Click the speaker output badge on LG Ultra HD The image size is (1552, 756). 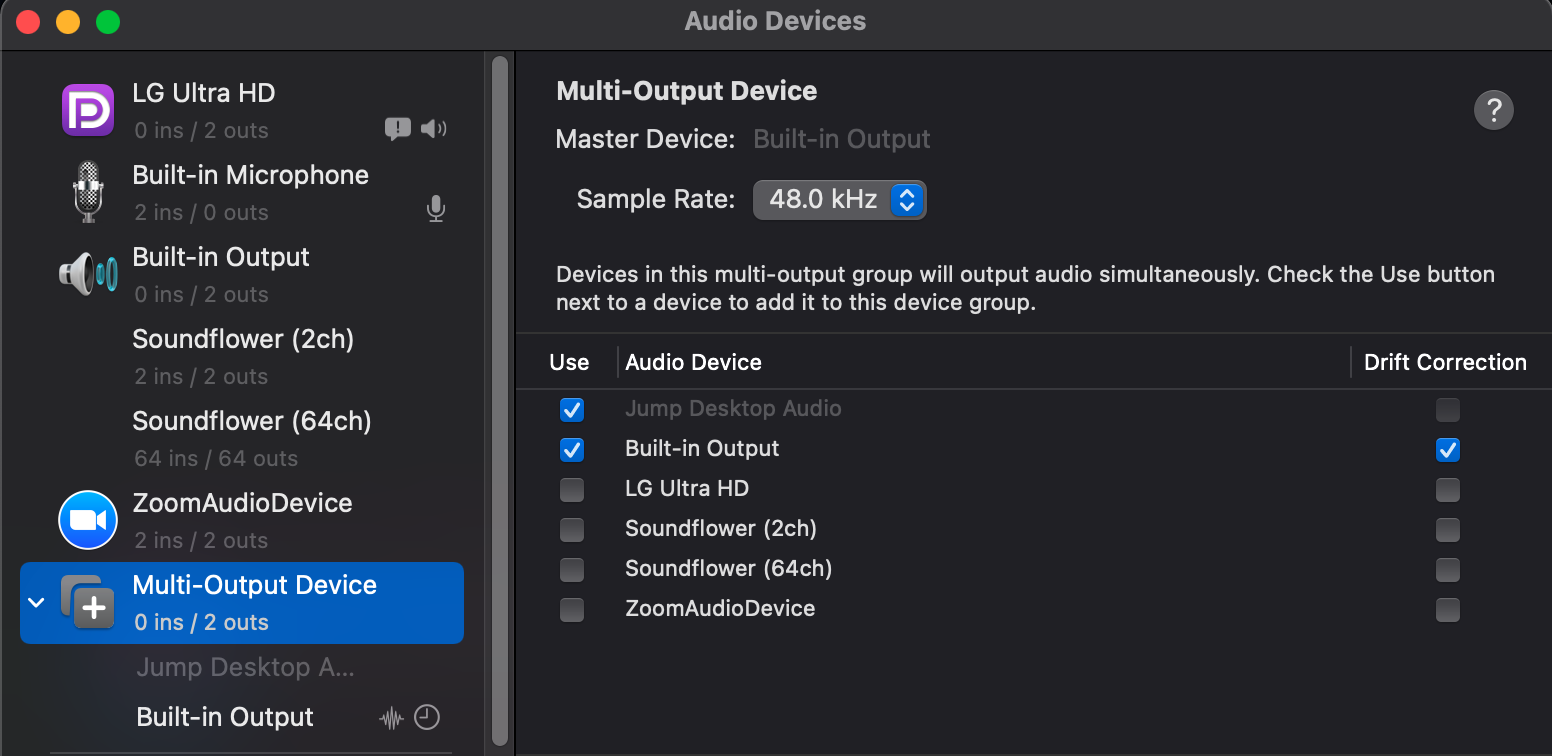click(x=433, y=129)
